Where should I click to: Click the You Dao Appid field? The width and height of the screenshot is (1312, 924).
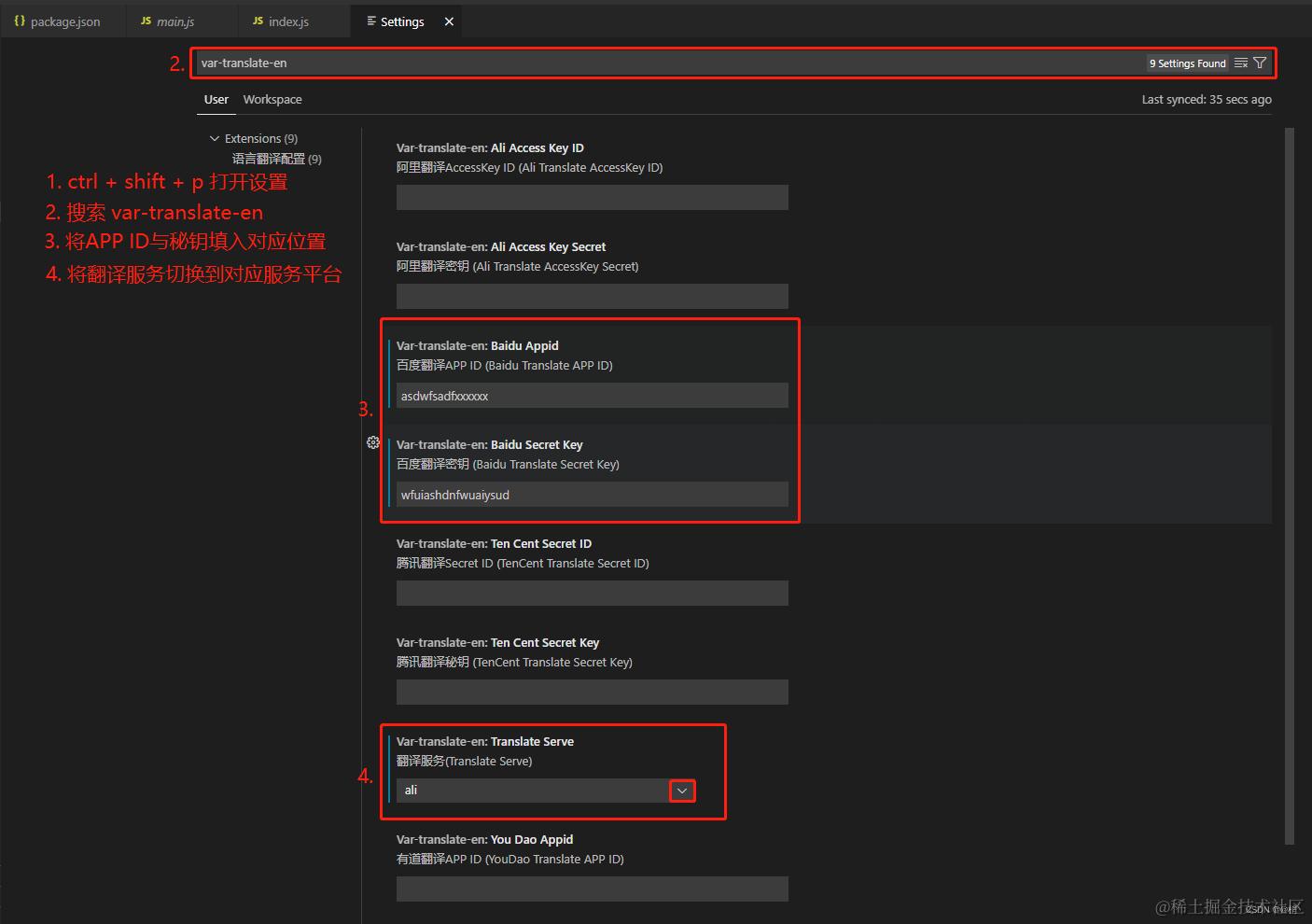click(593, 889)
